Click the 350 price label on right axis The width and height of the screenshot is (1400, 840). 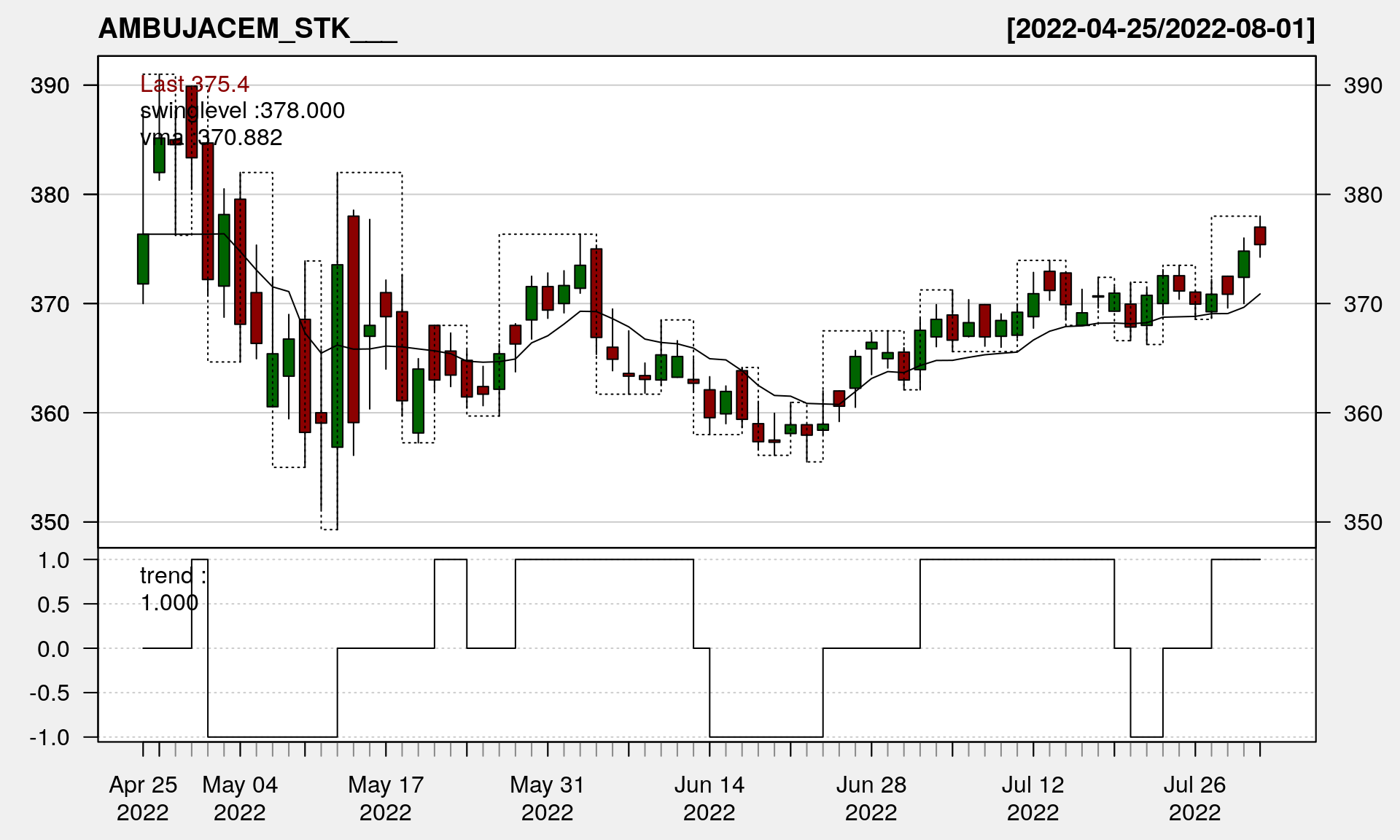pyautogui.click(x=1363, y=523)
